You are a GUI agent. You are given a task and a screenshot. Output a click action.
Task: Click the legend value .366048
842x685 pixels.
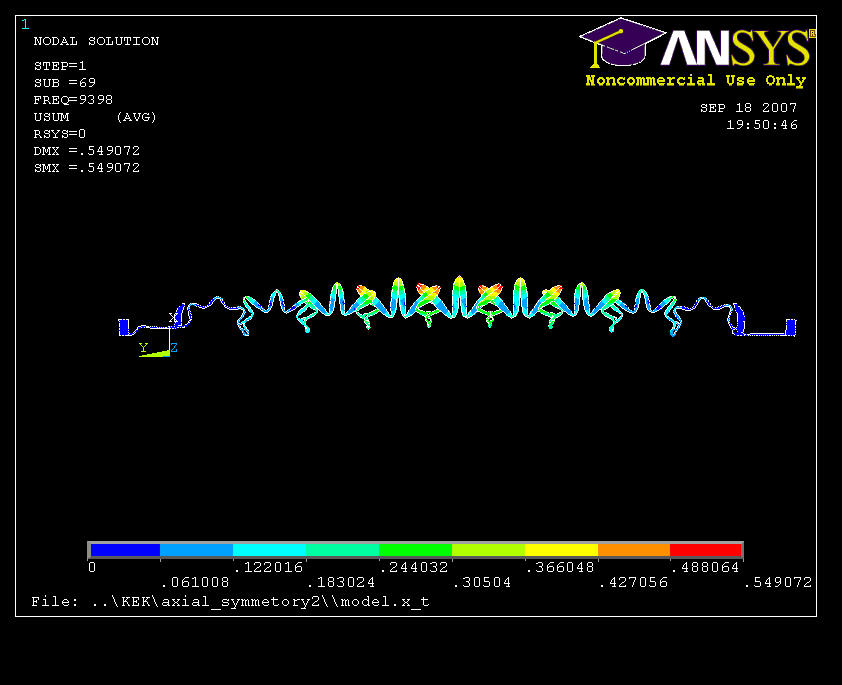click(560, 567)
